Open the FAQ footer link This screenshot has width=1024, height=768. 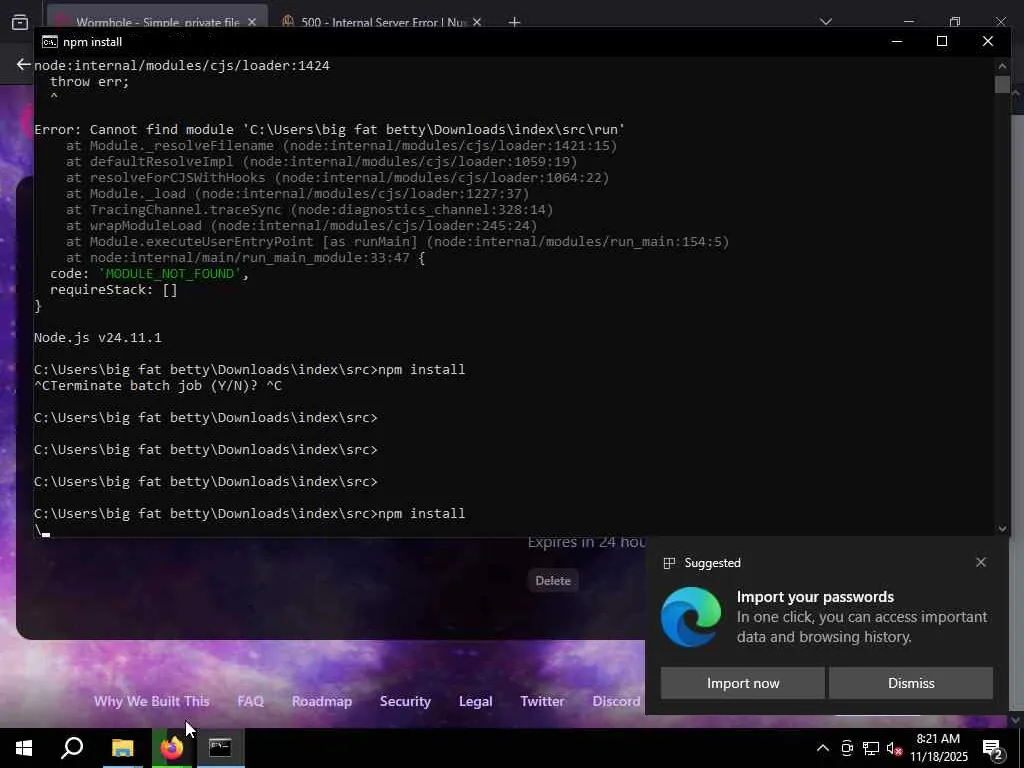point(250,701)
